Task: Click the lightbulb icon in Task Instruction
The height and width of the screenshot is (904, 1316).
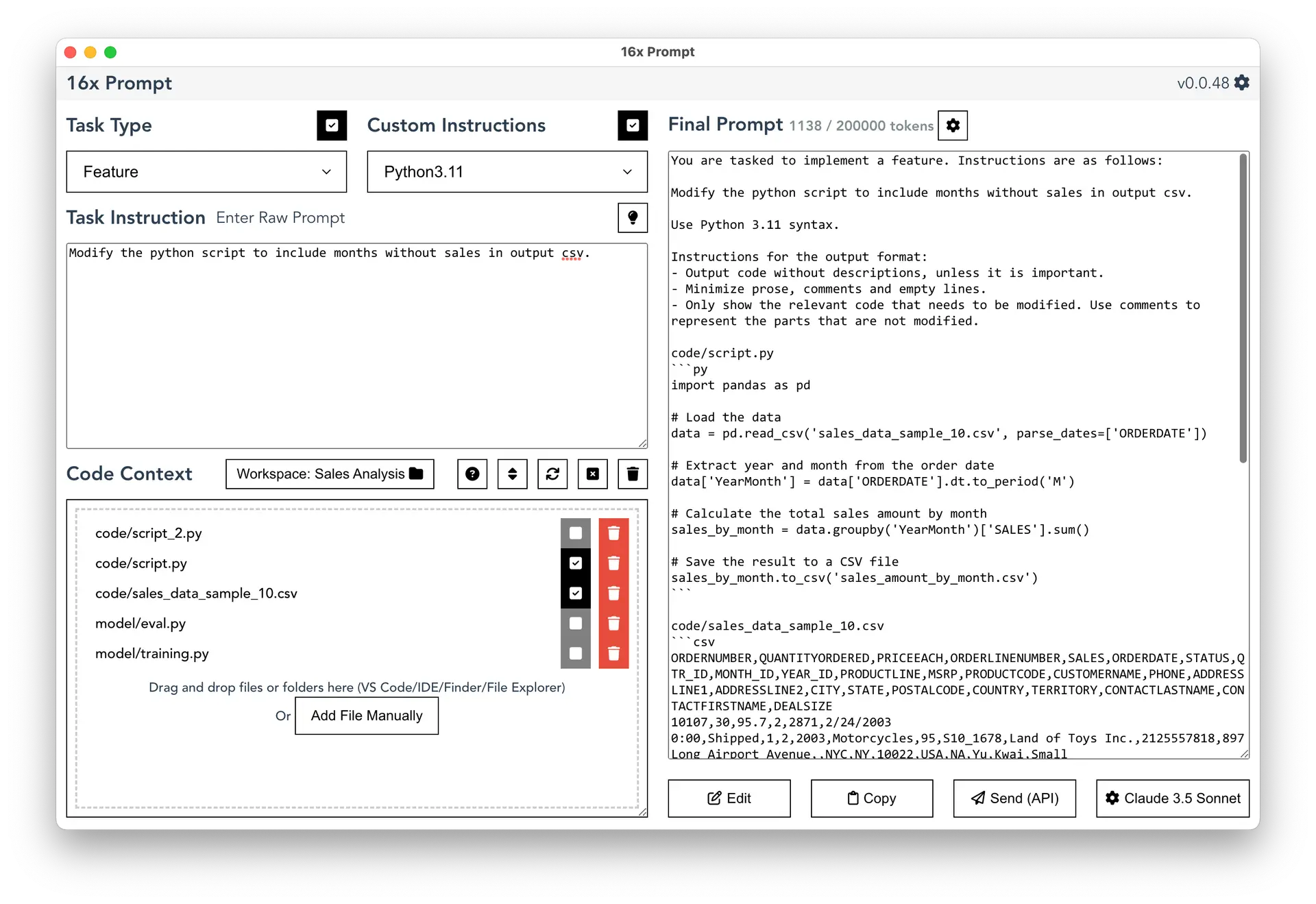Action: coord(633,217)
